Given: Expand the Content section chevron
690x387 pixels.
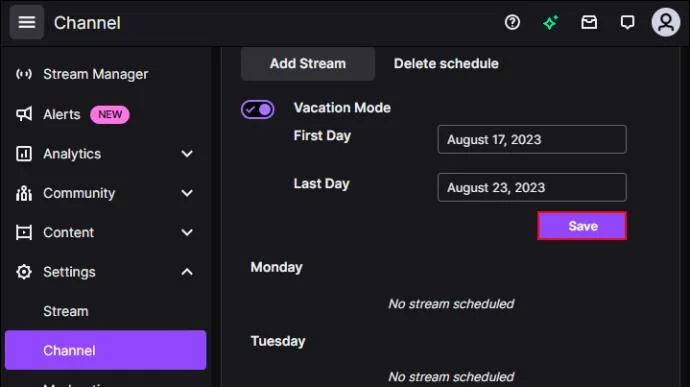Looking at the screenshot, I should click(x=187, y=232).
